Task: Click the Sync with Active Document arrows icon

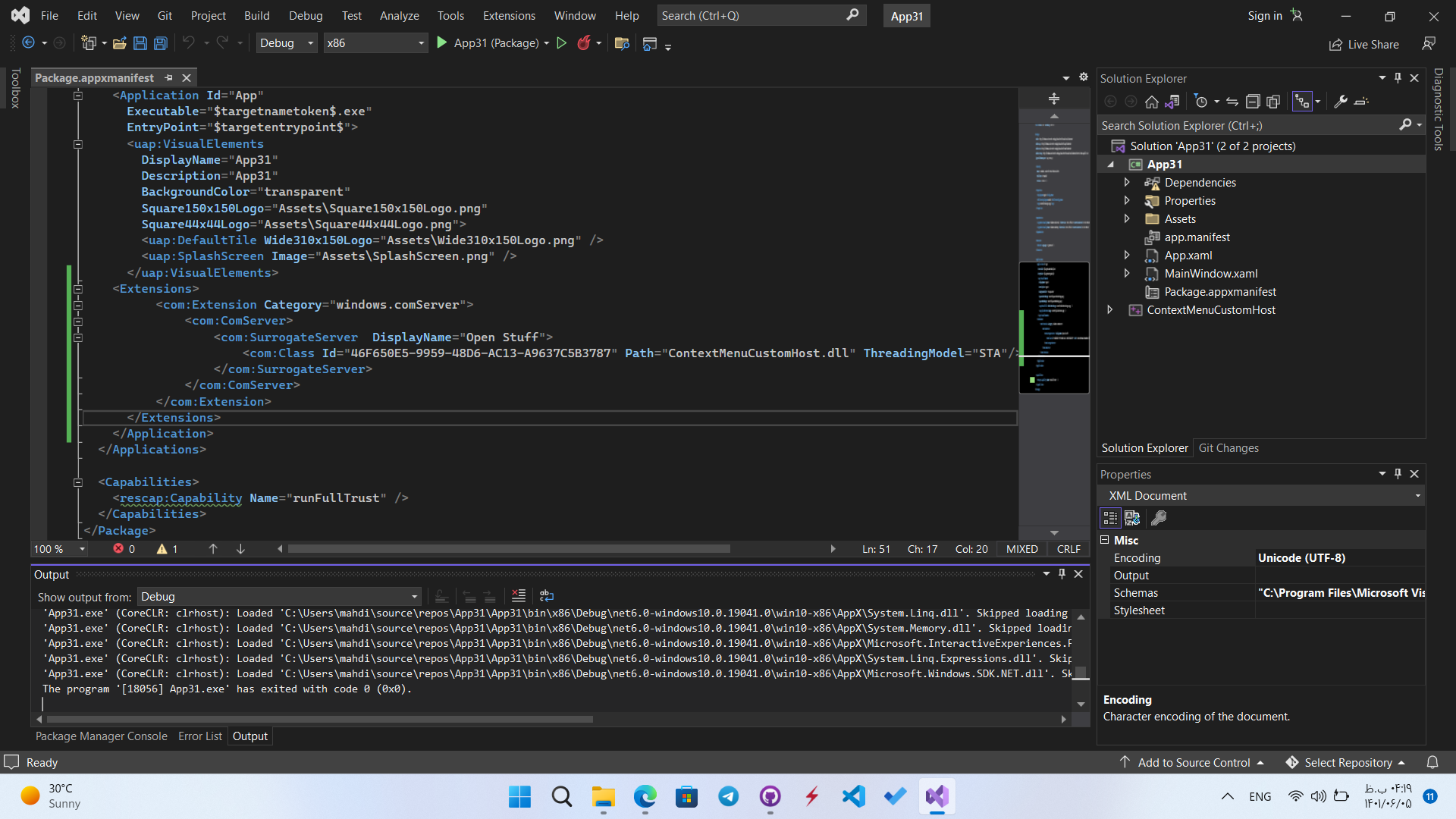Action: pyautogui.click(x=1232, y=102)
